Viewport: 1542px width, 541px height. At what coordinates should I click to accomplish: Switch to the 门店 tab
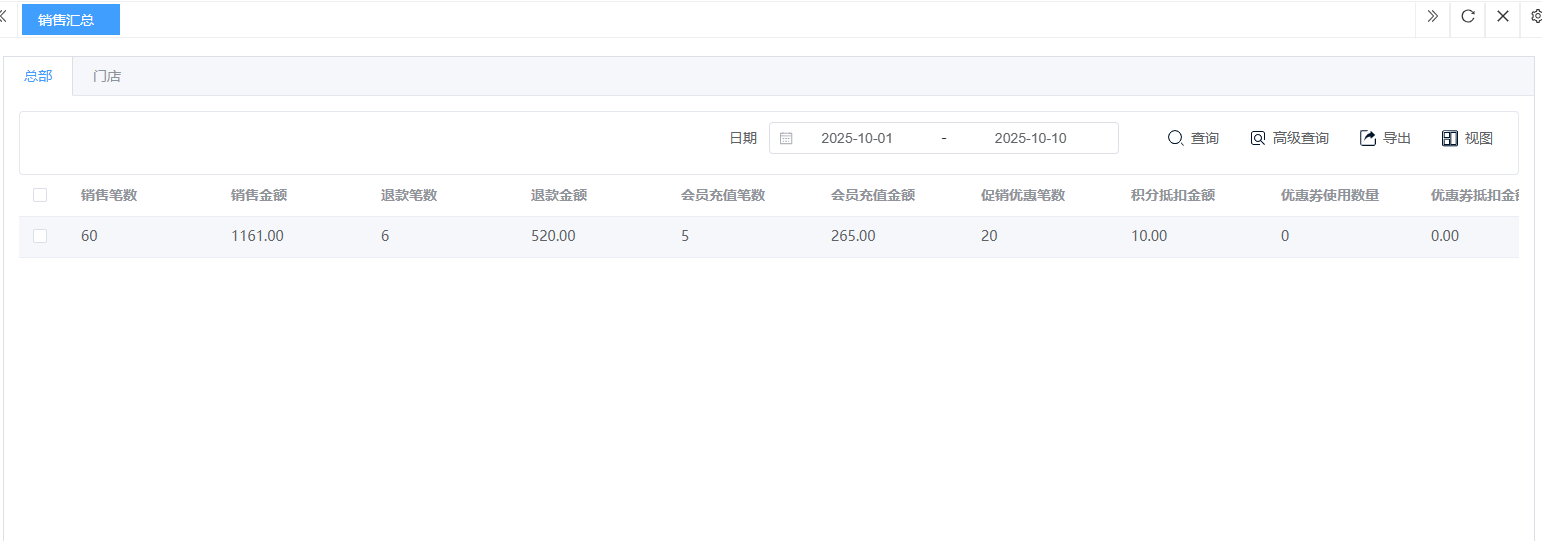pos(107,76)
